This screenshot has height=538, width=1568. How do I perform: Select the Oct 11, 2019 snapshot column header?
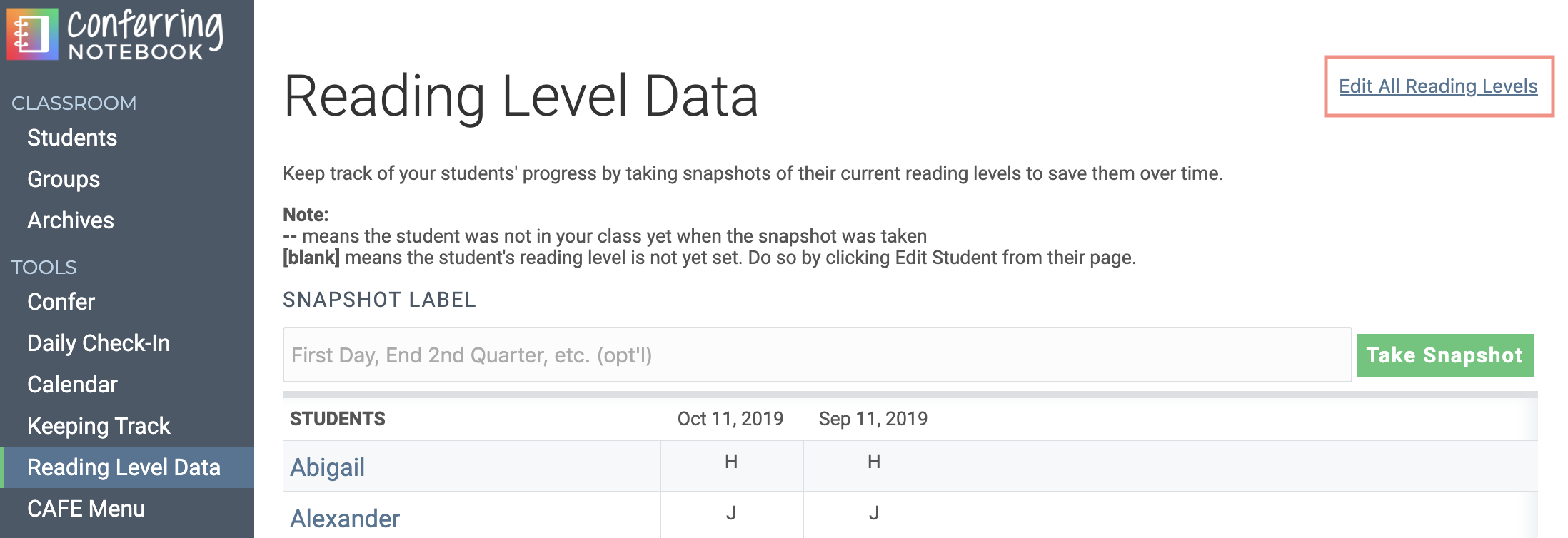(x=730, y=419)
